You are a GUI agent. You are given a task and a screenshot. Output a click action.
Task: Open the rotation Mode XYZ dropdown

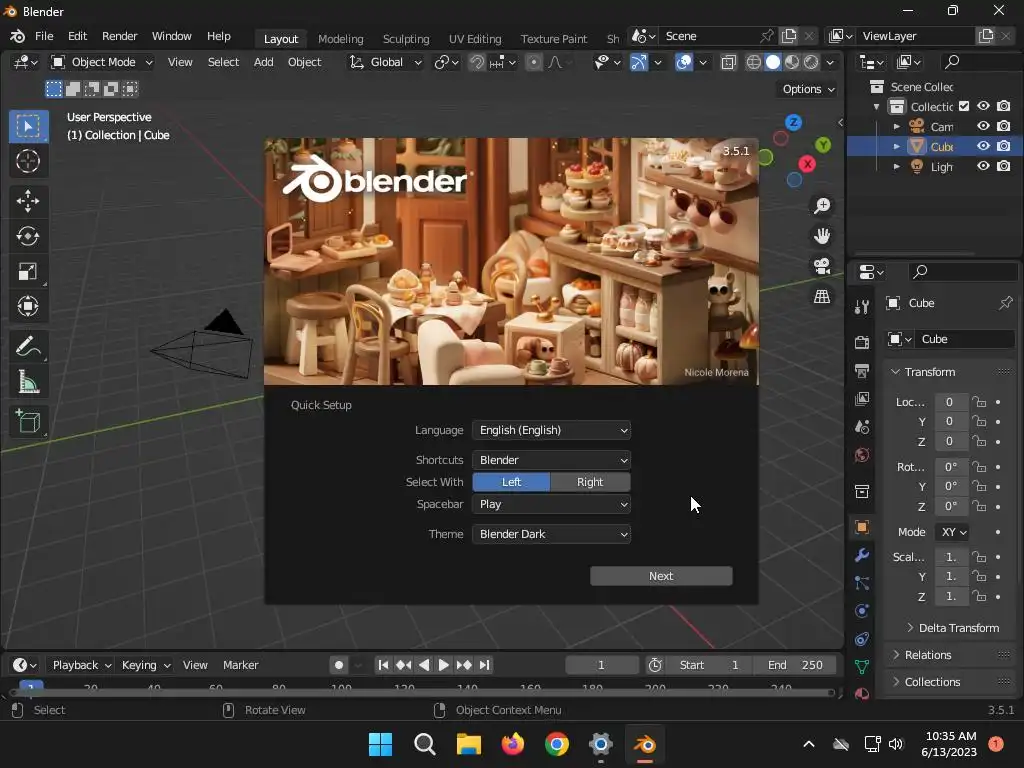pos(953,532)
